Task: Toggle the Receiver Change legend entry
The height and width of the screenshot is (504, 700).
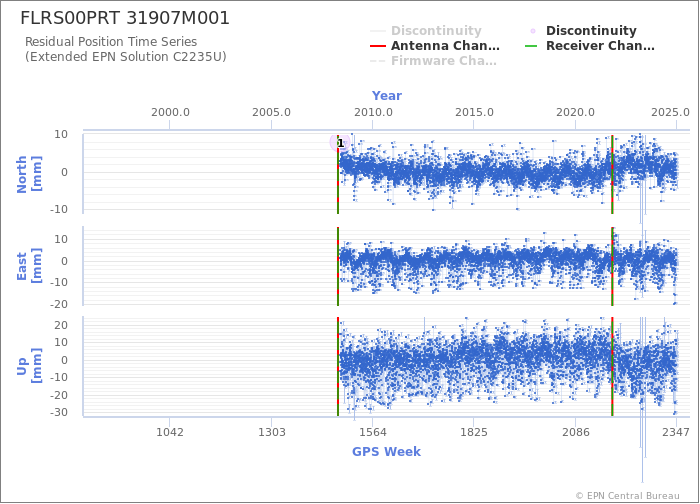Action: (590, 46)
